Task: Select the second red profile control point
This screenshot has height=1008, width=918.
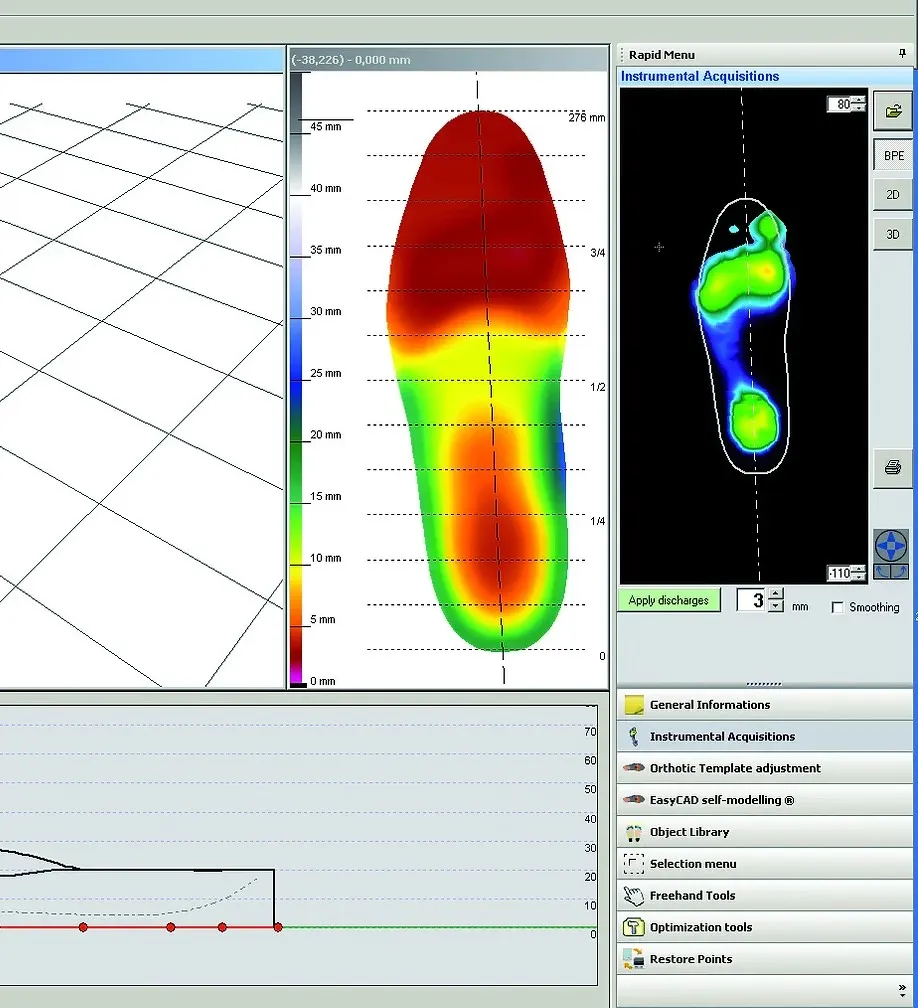Action: (170, 927)
